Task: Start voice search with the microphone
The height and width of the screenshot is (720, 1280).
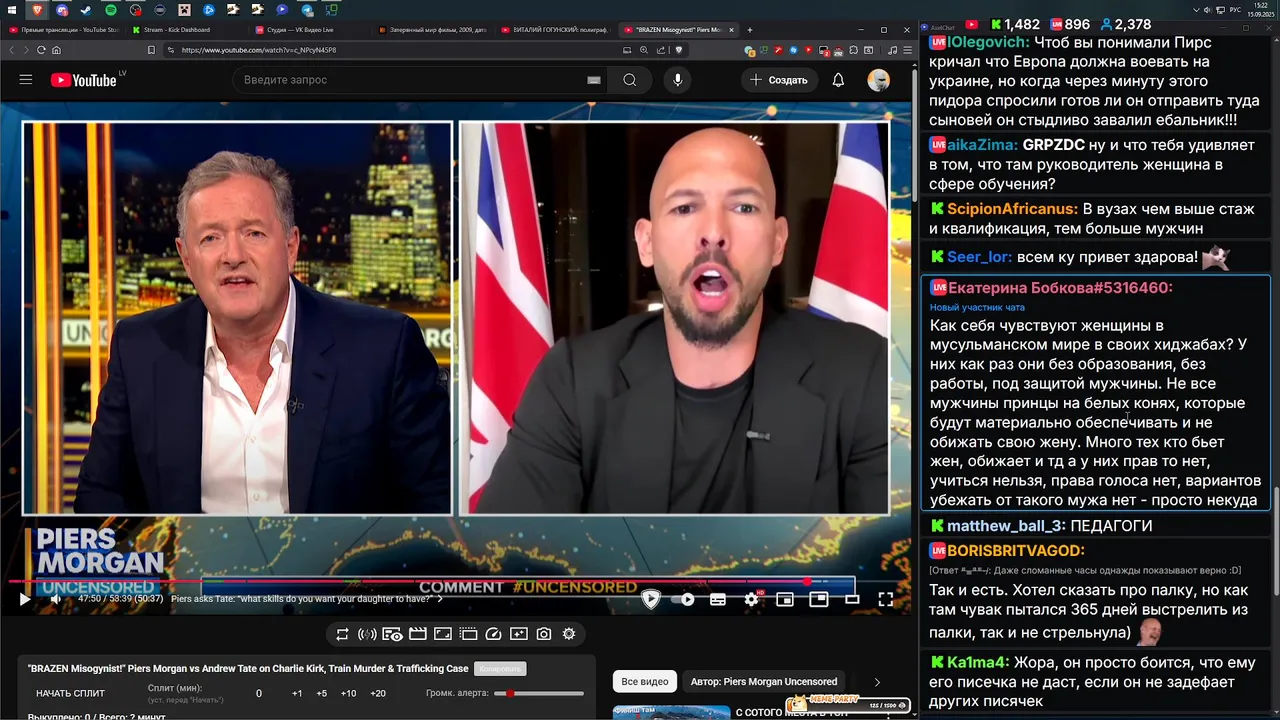Action: (678, 80)
